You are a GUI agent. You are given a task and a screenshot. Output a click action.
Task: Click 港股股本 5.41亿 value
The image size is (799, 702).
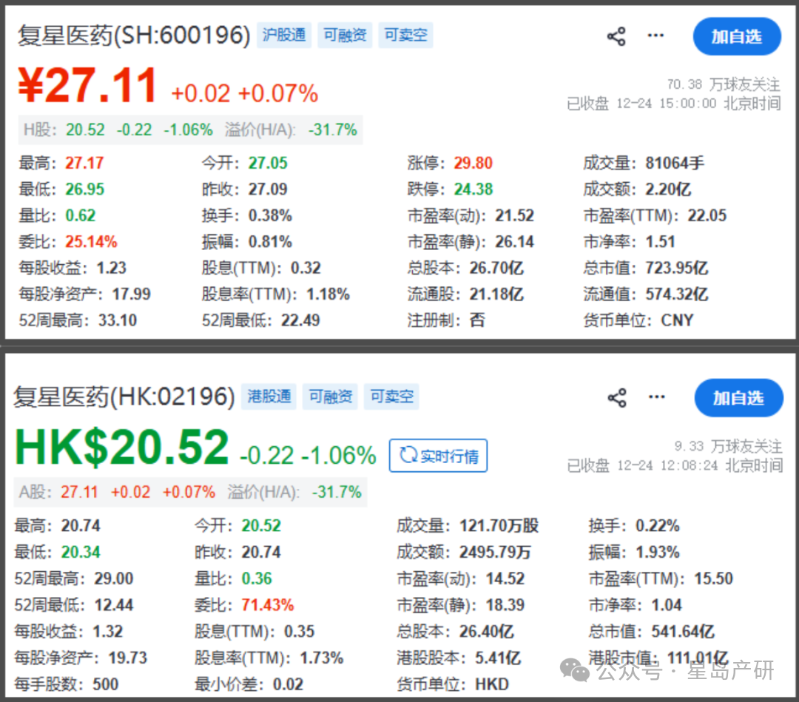coord(498,658)
